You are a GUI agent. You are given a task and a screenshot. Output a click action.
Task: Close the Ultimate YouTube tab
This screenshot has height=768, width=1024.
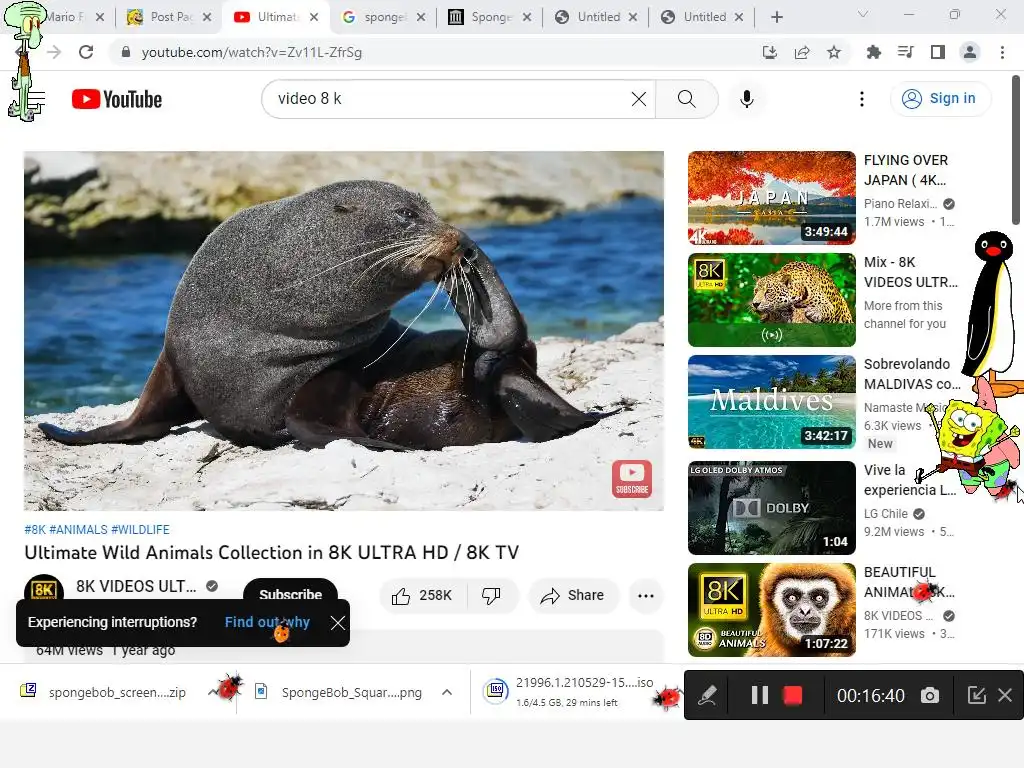pyautogui.click(x=314, y=17)
